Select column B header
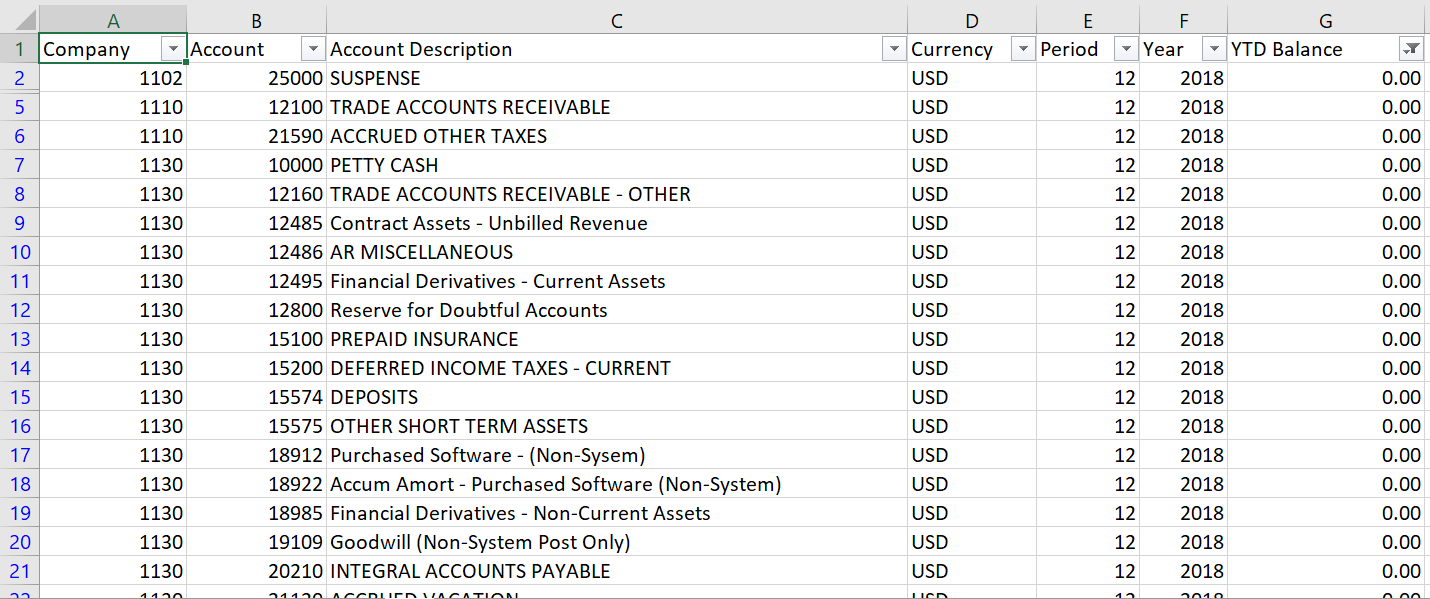Viewport: 1430px width, 599px height. coord(257,20)
